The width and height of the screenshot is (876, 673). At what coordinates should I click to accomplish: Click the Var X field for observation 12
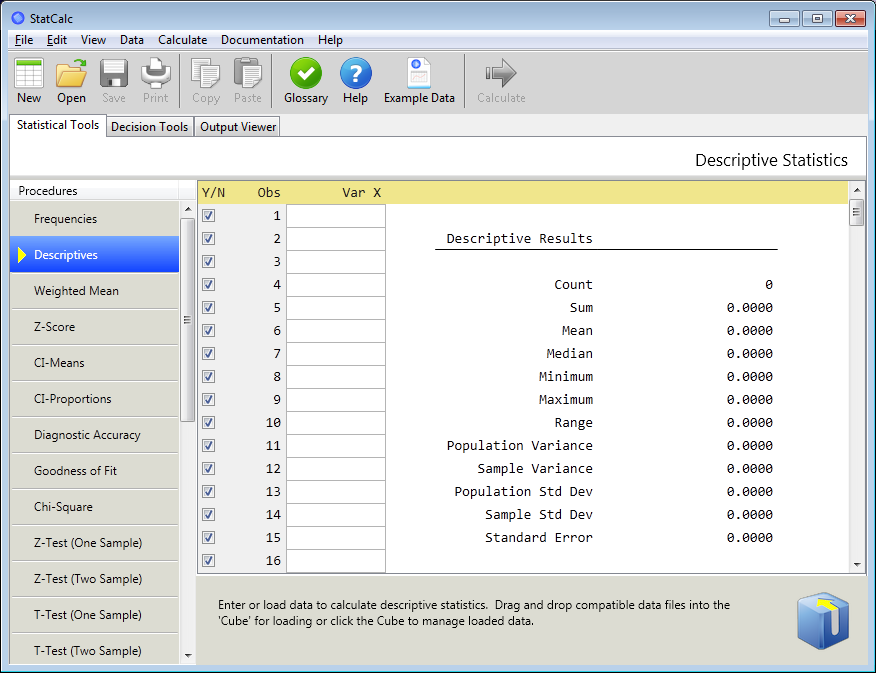click(336, 469)
